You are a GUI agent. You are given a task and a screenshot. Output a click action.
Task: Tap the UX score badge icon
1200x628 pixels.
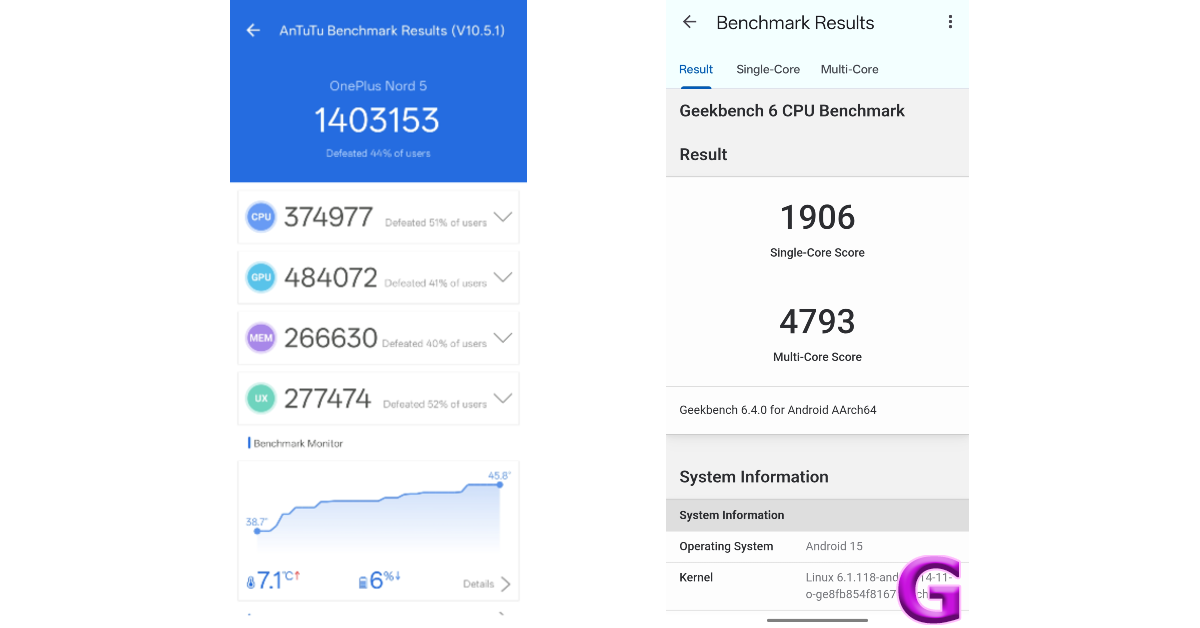261,398
